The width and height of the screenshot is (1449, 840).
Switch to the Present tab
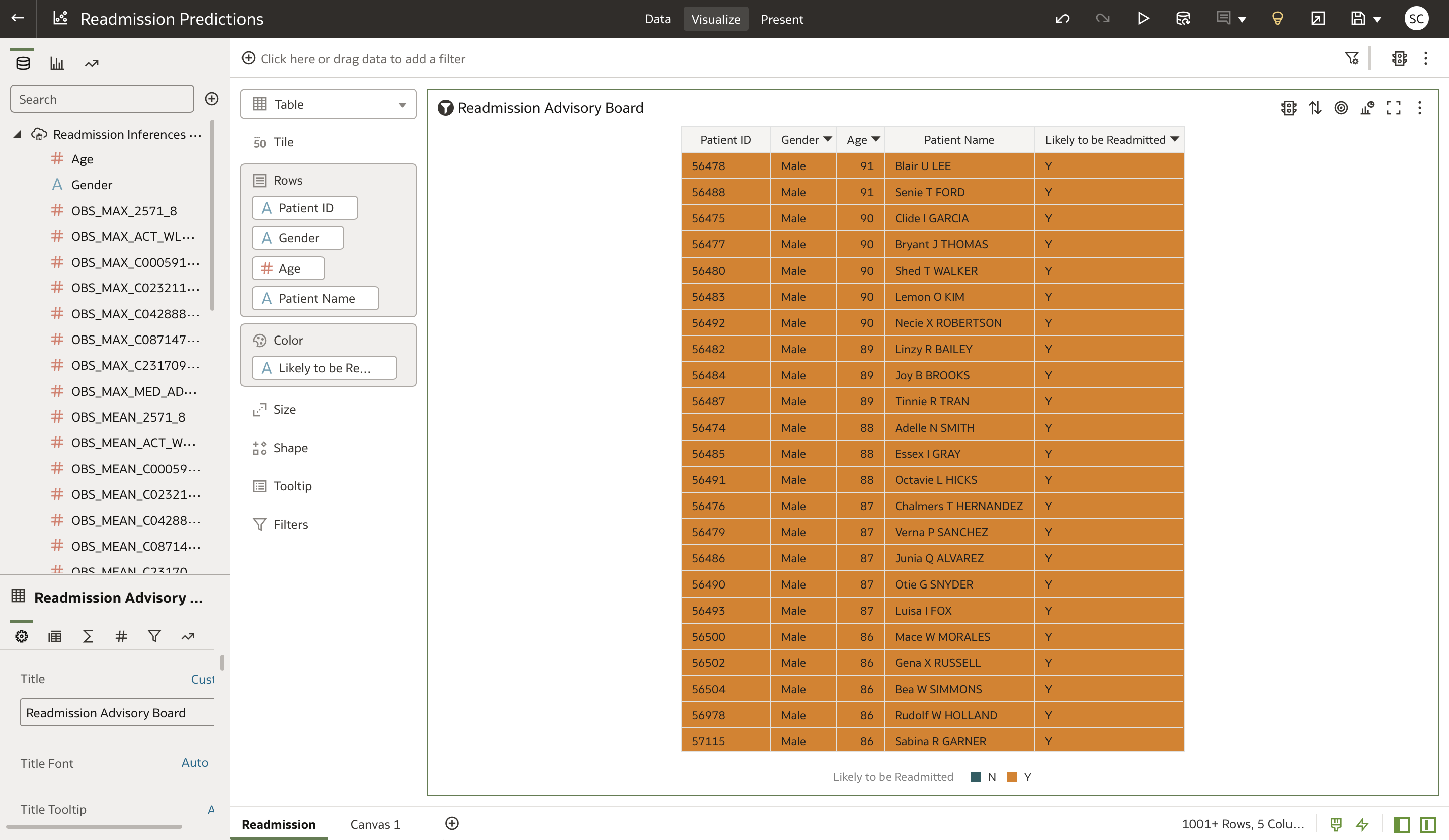(x=781, y=19)
